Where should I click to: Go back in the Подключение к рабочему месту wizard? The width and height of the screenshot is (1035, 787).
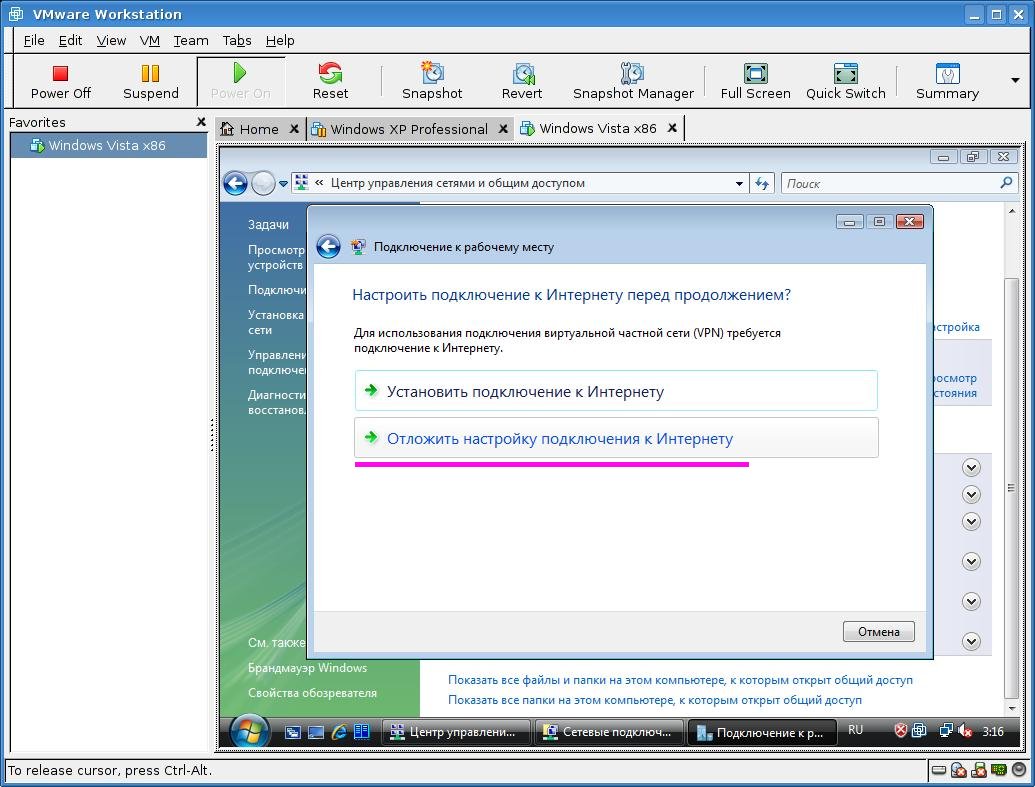pyautogui.click(x=328, y=247)
